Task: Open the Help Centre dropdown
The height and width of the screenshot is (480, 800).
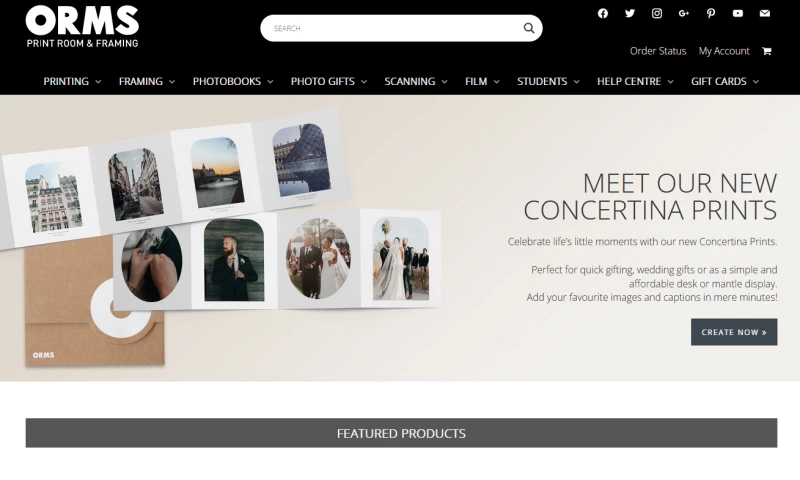Action: point(635,81)
